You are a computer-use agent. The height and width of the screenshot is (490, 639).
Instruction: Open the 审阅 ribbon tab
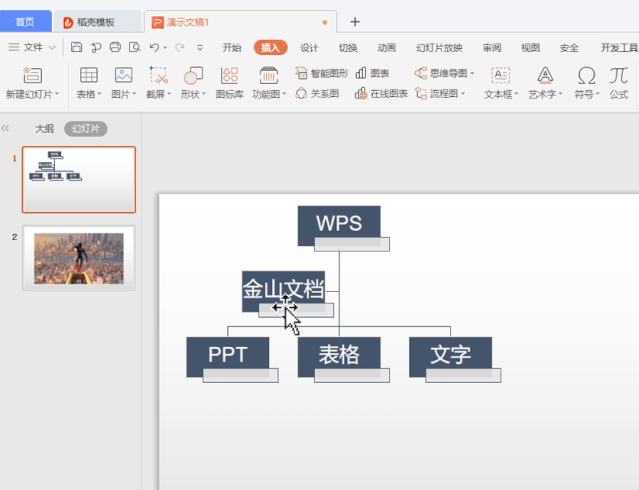tap(492, 48)
